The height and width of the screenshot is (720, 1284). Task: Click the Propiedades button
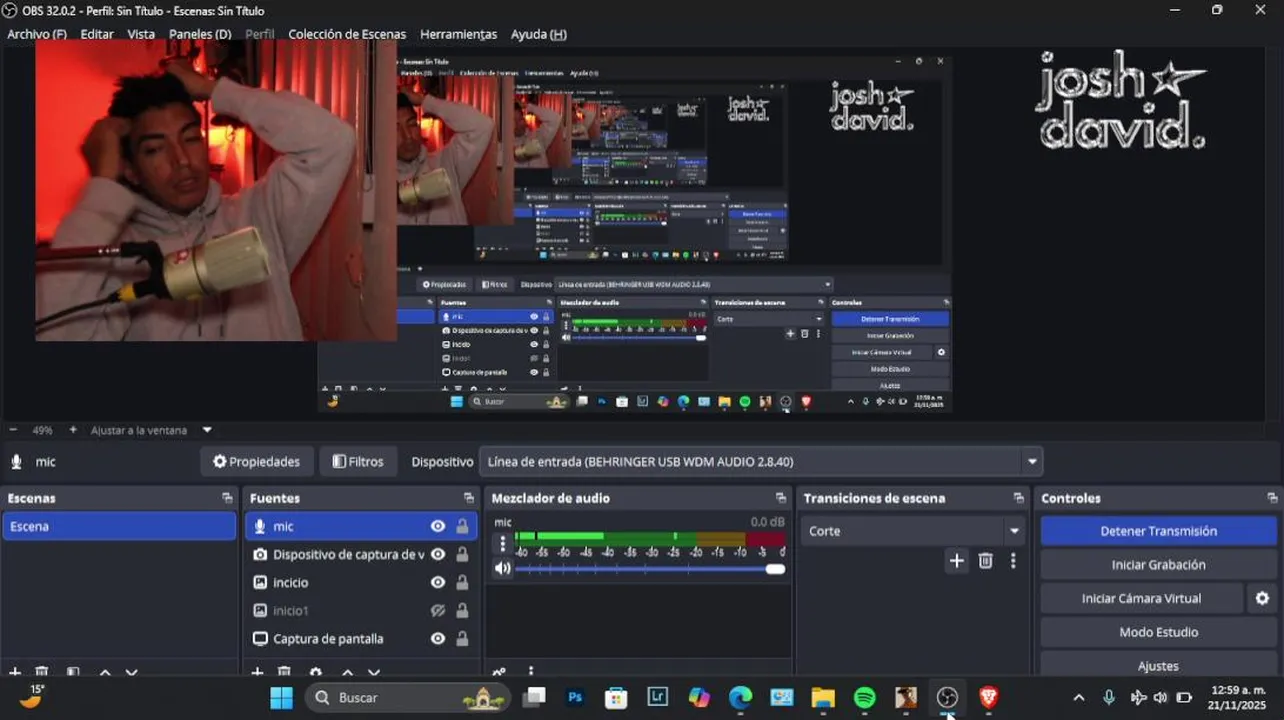point(257,462)
